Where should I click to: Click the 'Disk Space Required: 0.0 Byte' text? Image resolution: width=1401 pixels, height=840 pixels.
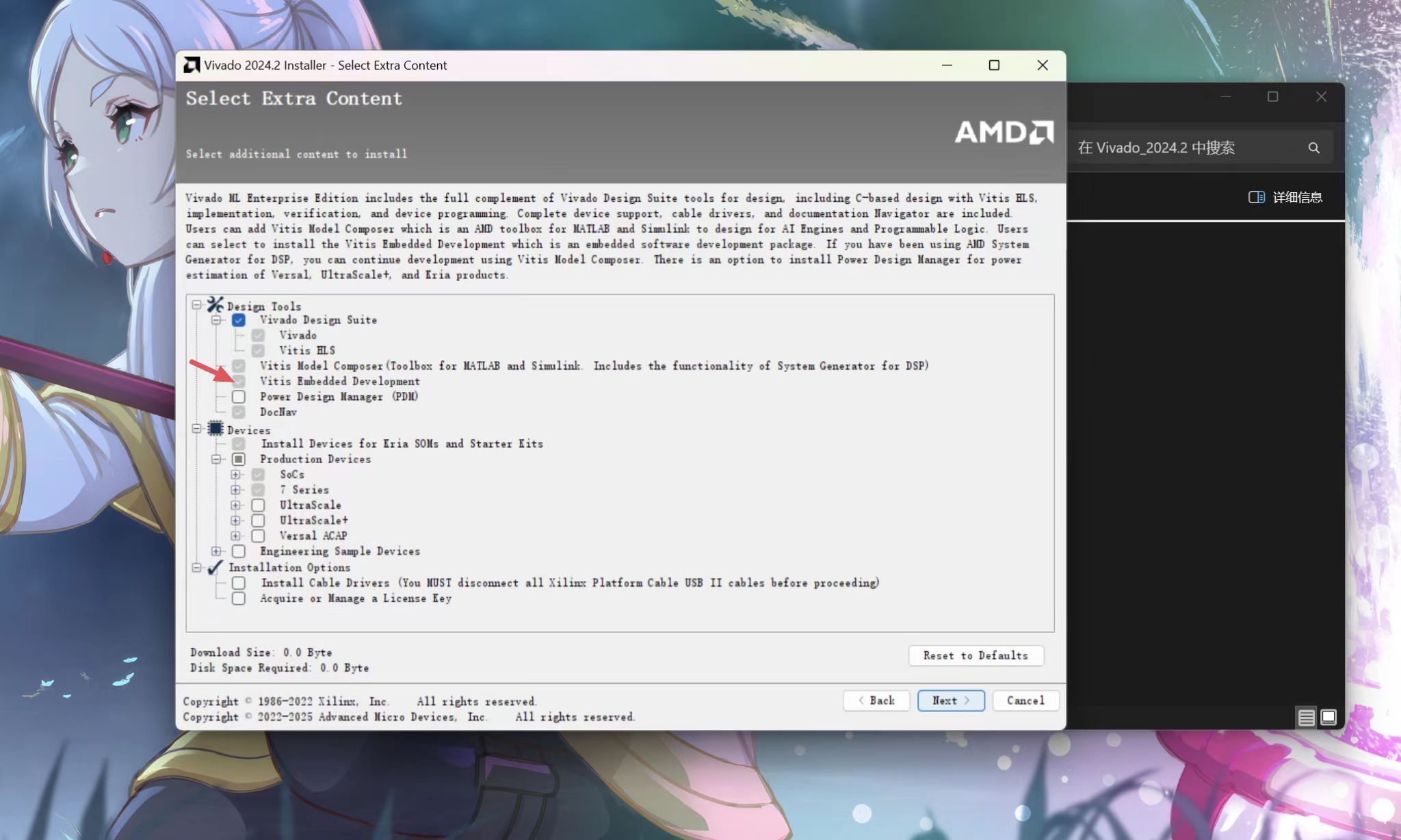pyautogui.click(x=279, y=668)
